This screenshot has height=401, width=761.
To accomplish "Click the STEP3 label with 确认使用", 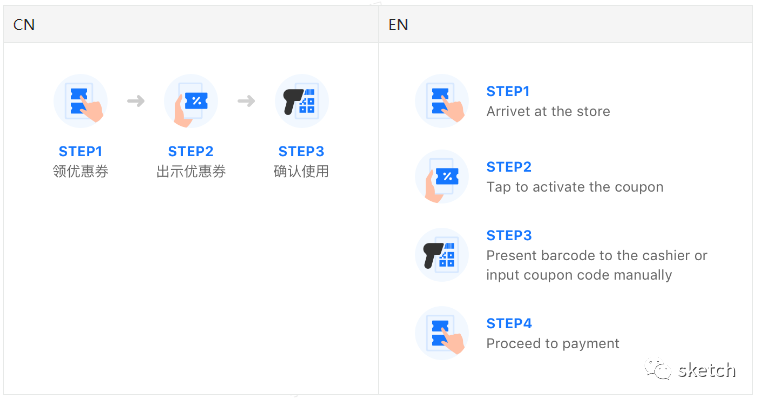I will [301, 152].
